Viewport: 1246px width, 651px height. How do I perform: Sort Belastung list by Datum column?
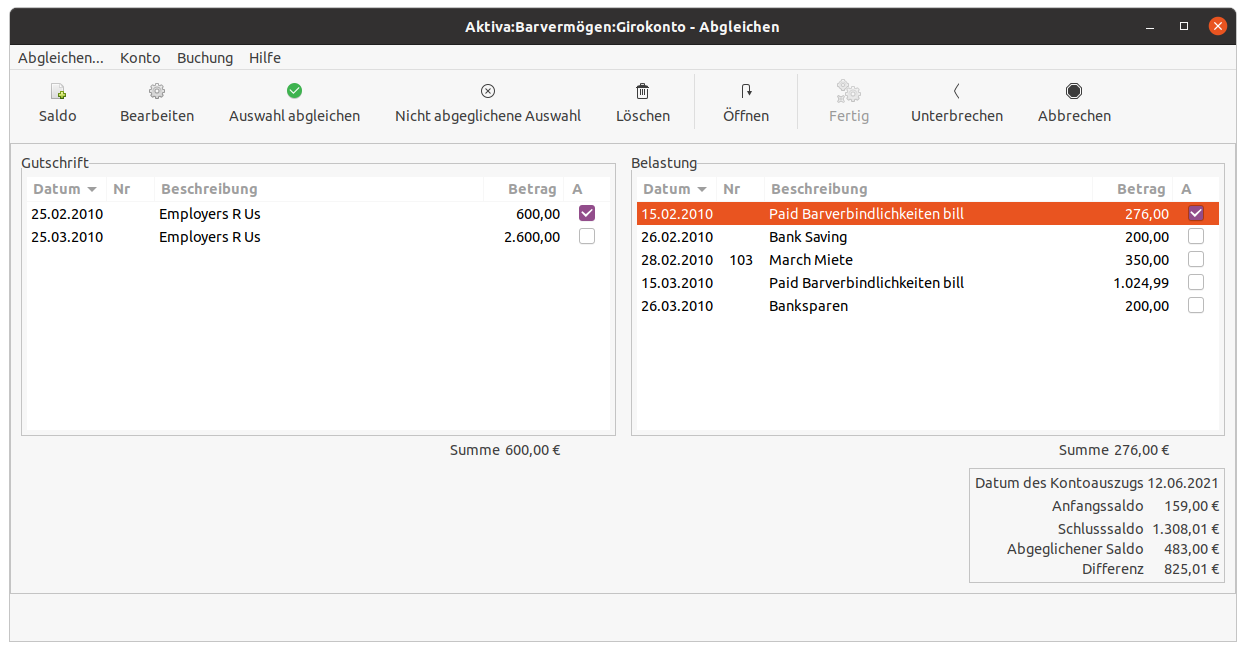[x=674, y=189]
